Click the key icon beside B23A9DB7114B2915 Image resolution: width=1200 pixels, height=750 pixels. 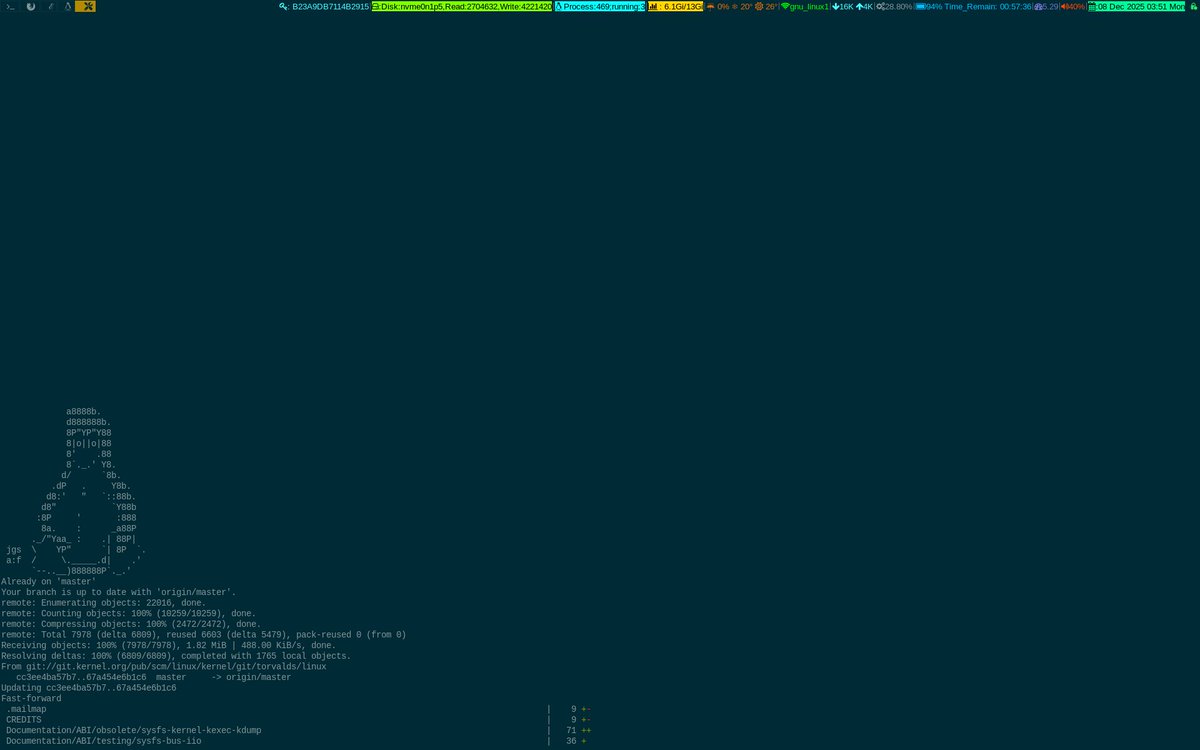pyautogui.click(x=284, y=6)
